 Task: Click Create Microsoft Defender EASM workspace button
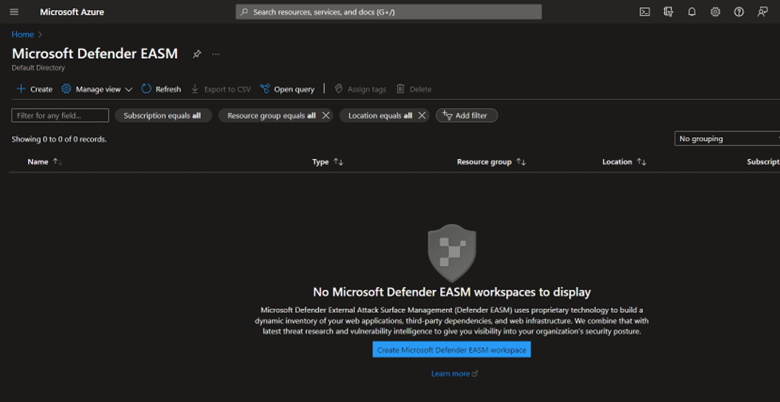click(x=452, y=350)
